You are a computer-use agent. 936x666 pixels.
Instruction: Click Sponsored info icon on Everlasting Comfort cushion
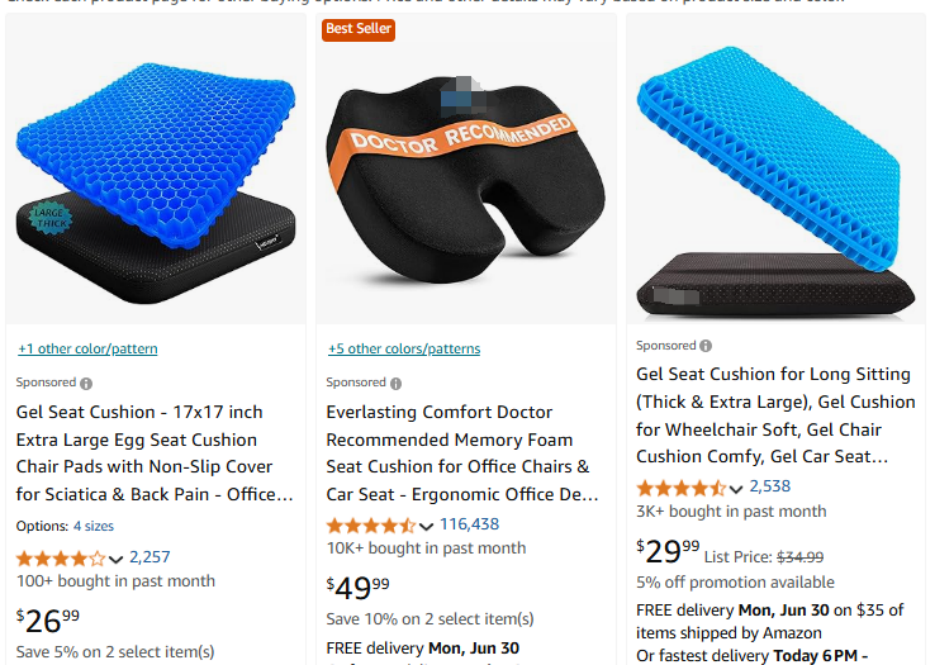coord(396,384)
